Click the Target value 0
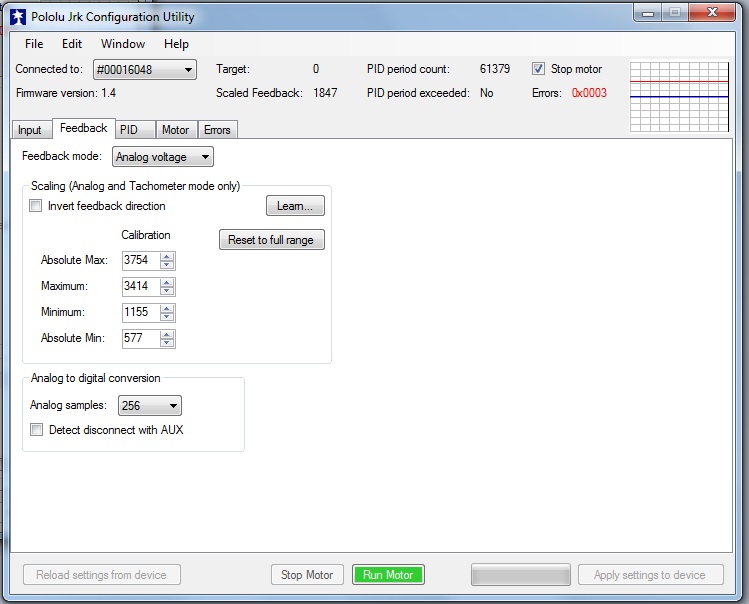 pos(316,69)
